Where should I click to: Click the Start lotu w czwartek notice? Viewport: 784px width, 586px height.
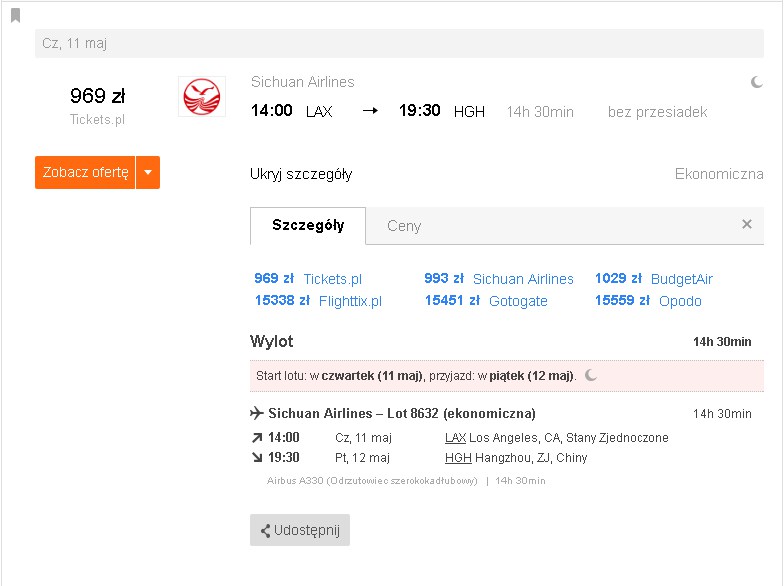(506, 376)
